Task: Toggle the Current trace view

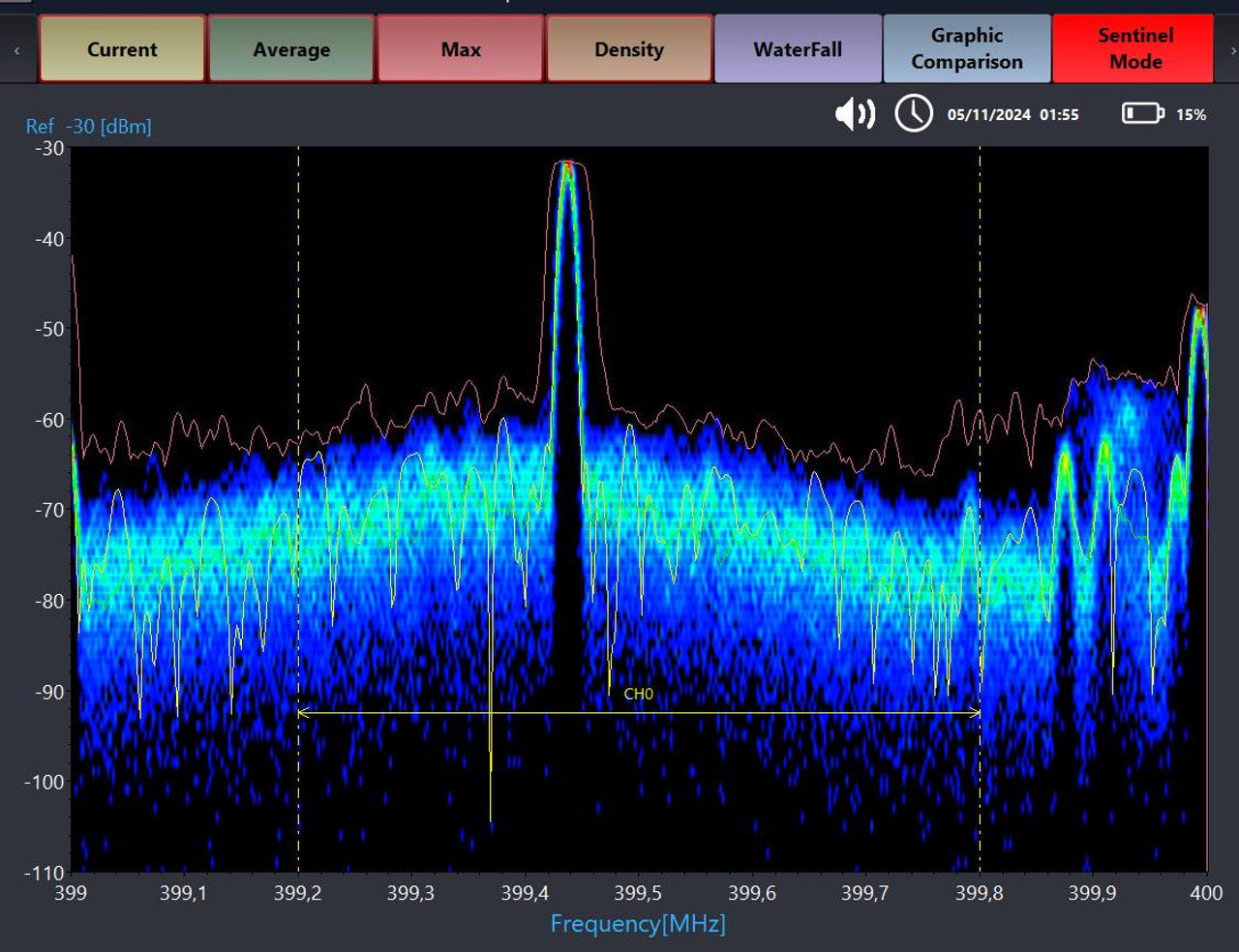Action: [121, 48]
